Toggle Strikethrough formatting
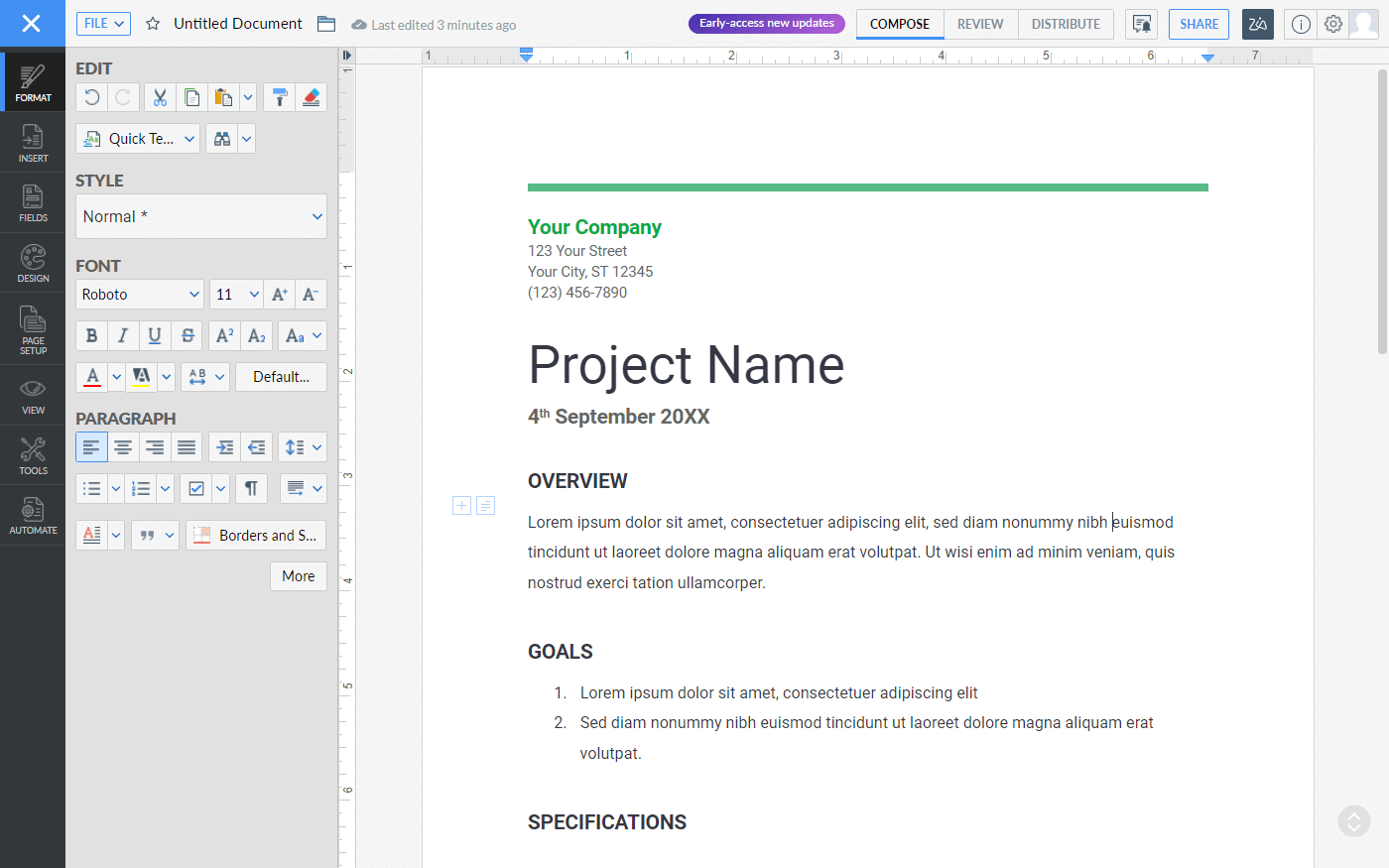 187,336
